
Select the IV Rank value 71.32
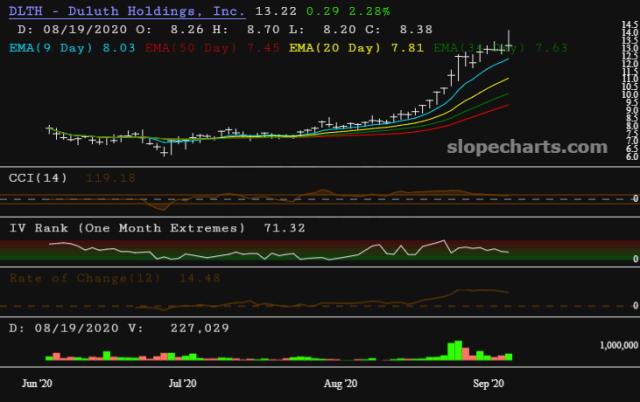pyautogui.click(x=284, y=228)
